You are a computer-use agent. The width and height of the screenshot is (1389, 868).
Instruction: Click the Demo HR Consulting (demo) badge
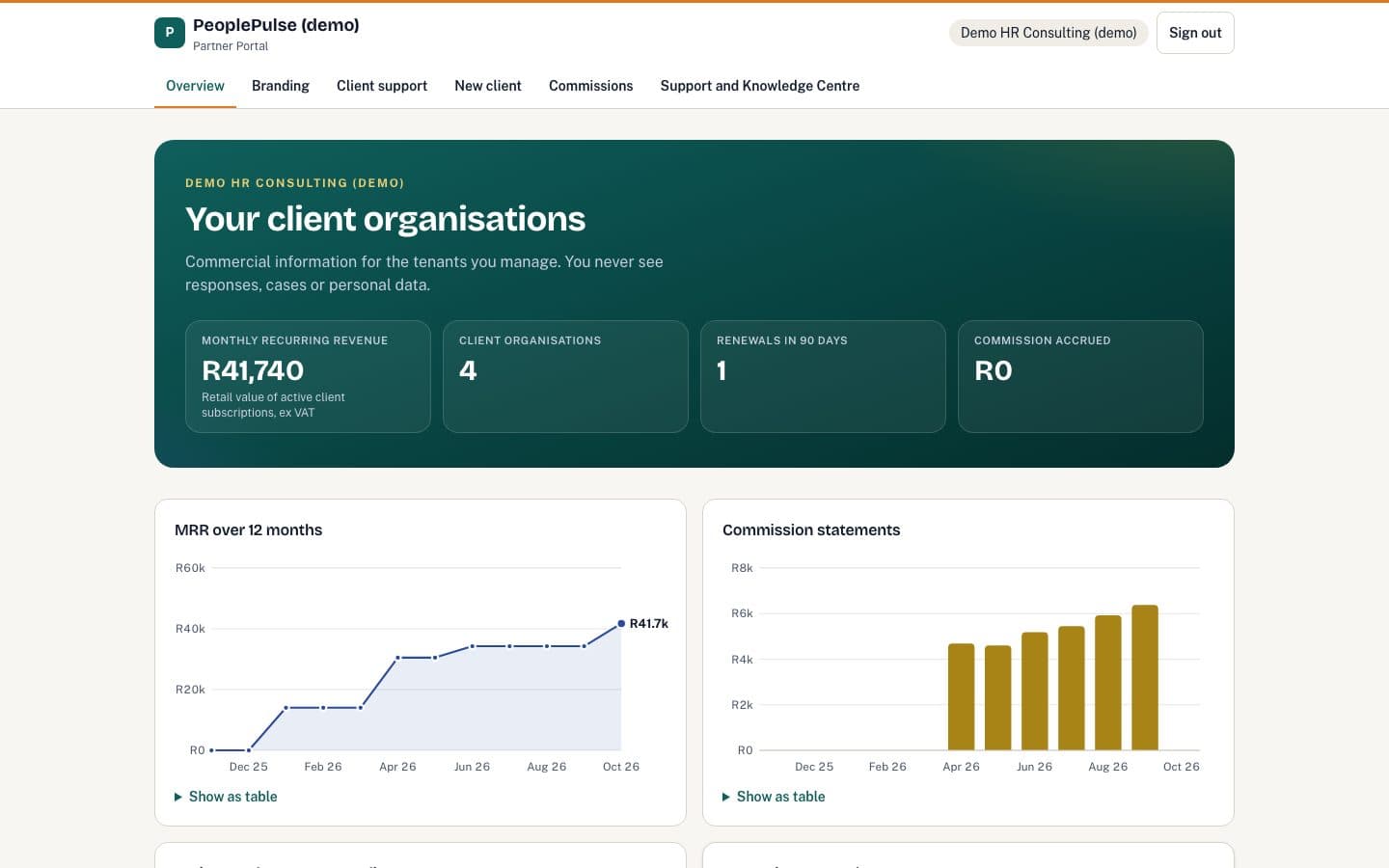tap(1049, 33)
